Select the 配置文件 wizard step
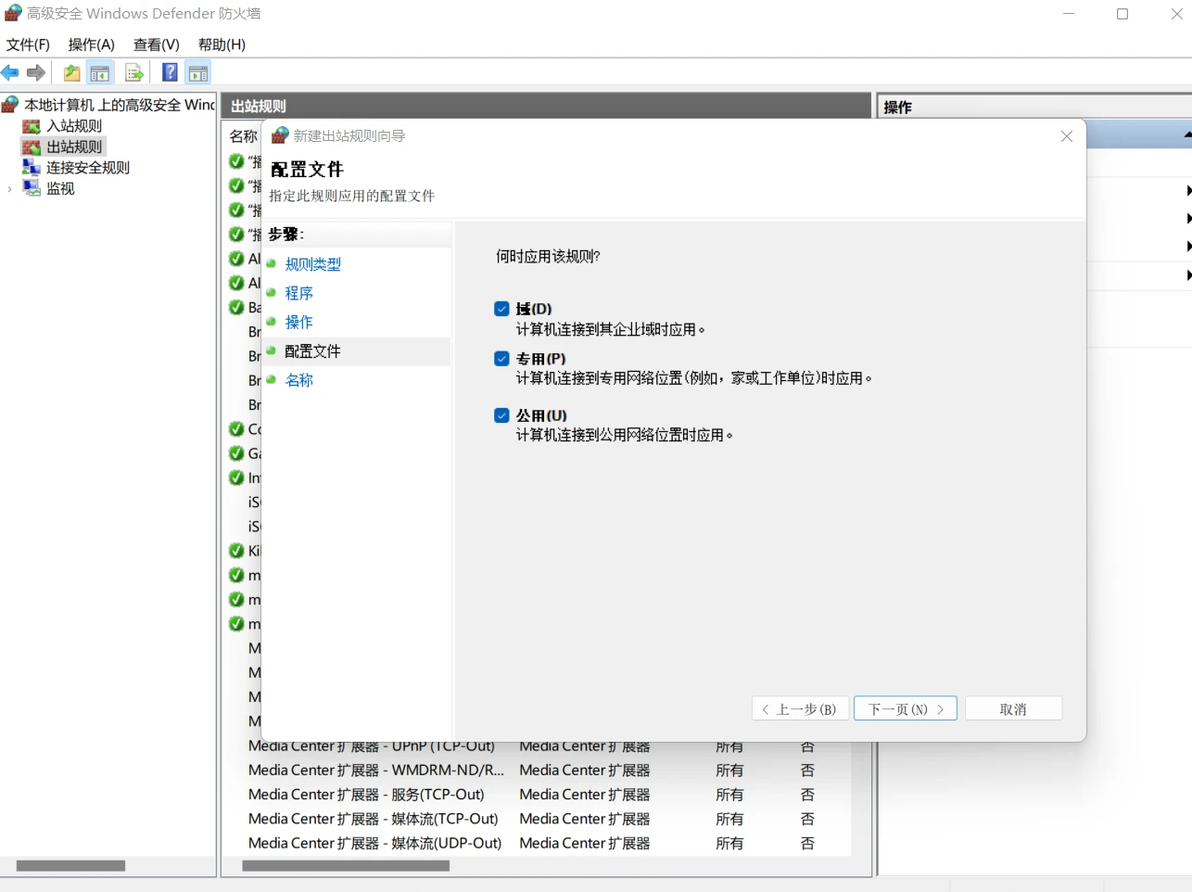The height and width of the screenshot is (892, 1192). [312, 351]
